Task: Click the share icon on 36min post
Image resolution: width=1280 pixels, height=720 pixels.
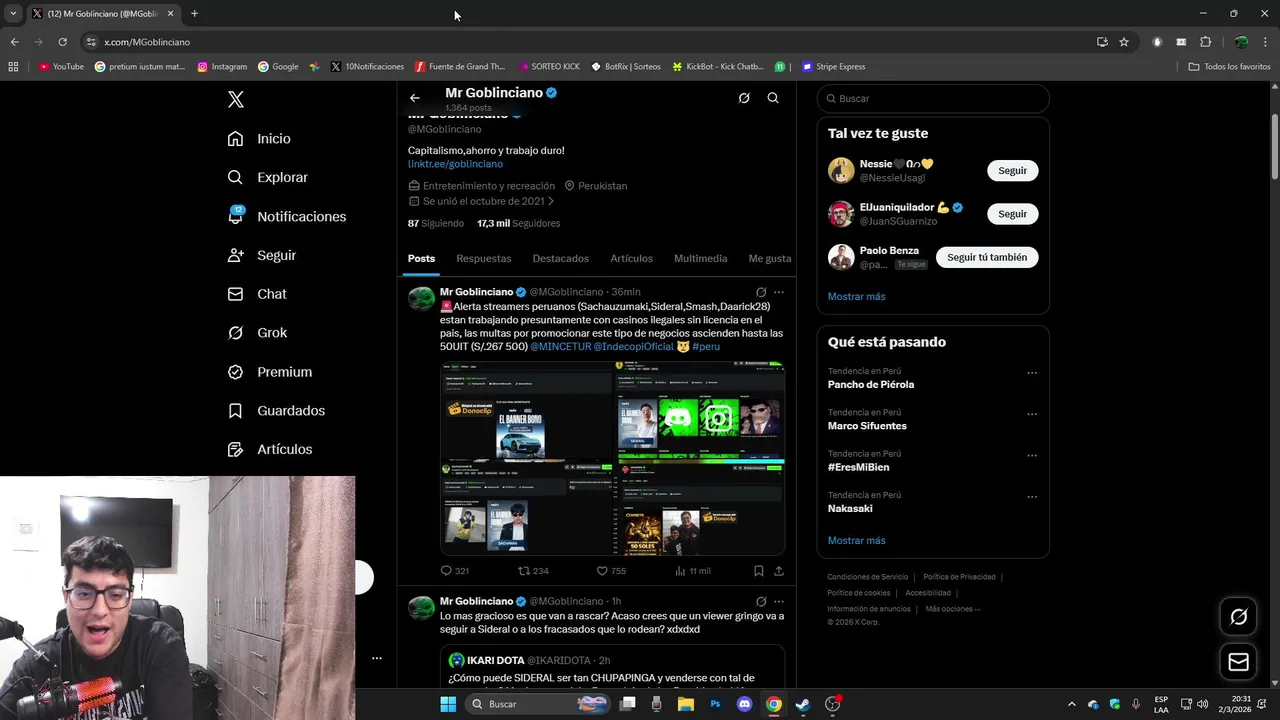Action: (x=779, y=571)
